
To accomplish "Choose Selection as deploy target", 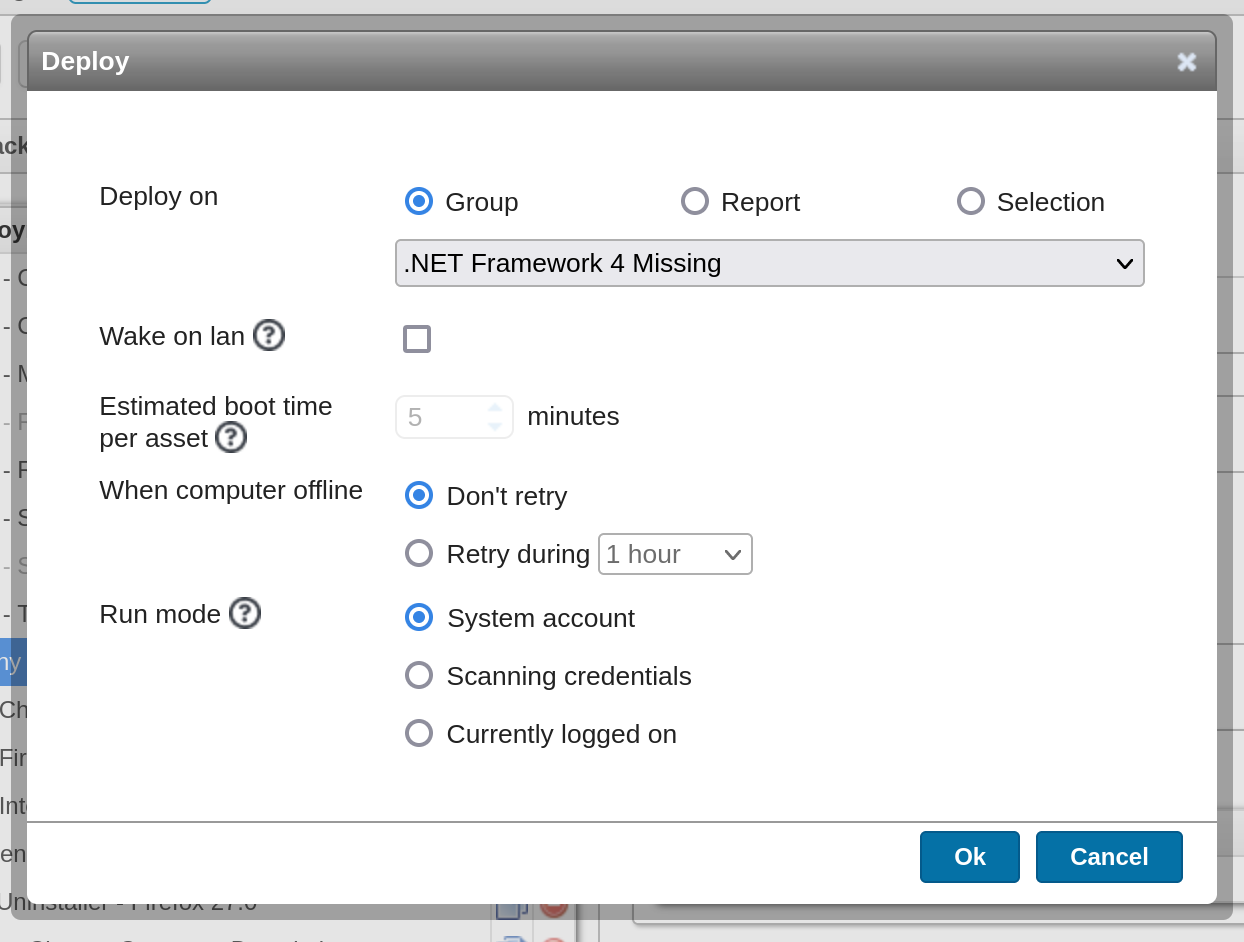I will click(x=971, y=201).
